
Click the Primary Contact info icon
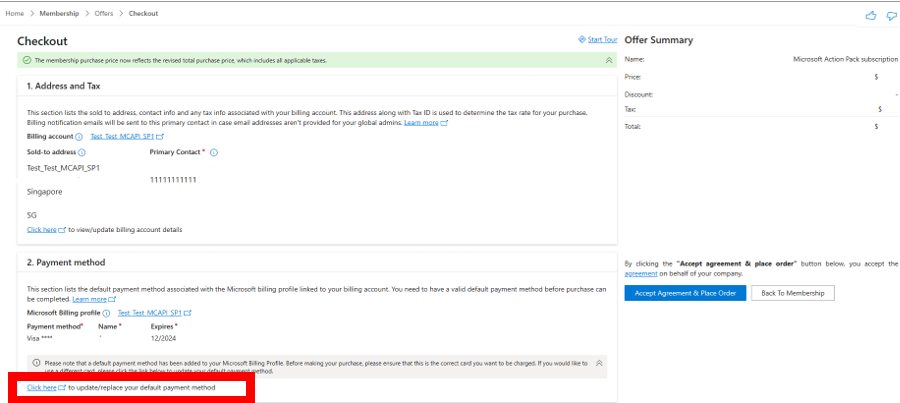214,152
